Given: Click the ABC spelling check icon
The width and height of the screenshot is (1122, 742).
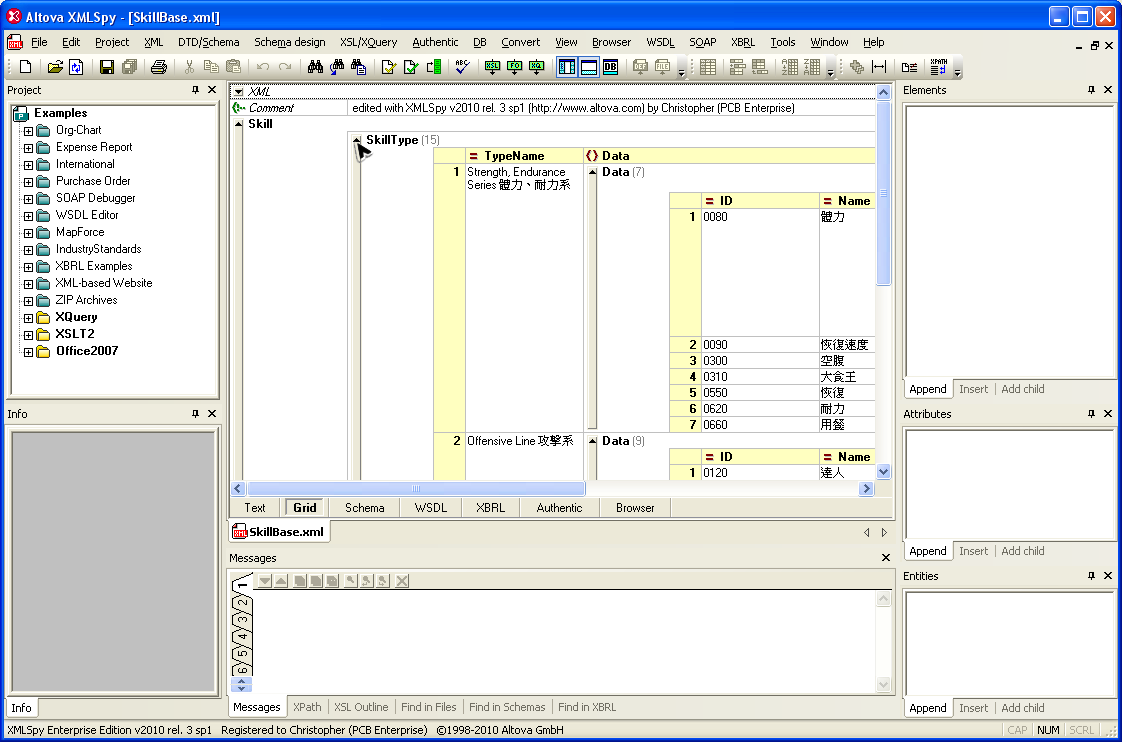Looking at the screenshot, I should pos(461,67).
